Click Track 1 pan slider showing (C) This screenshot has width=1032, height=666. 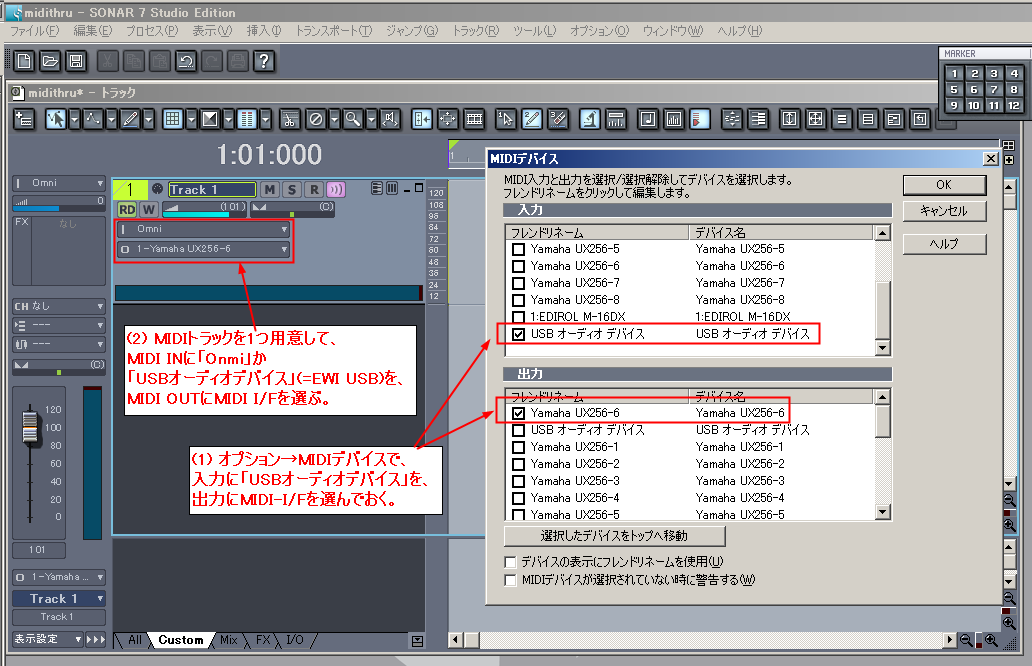294,207
